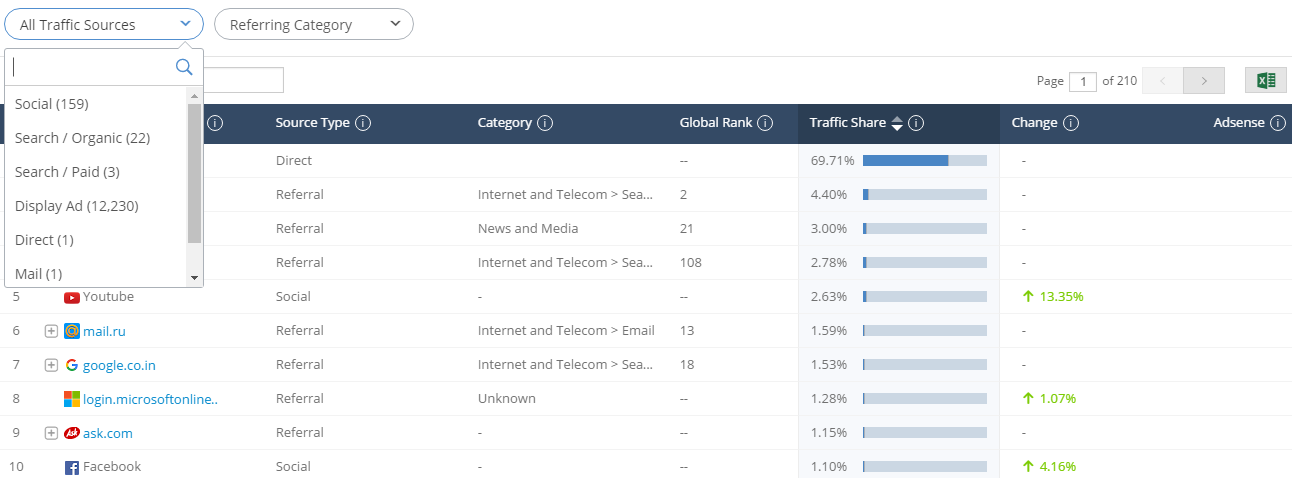Select Social (159) from the list

(x=96, y=104)
